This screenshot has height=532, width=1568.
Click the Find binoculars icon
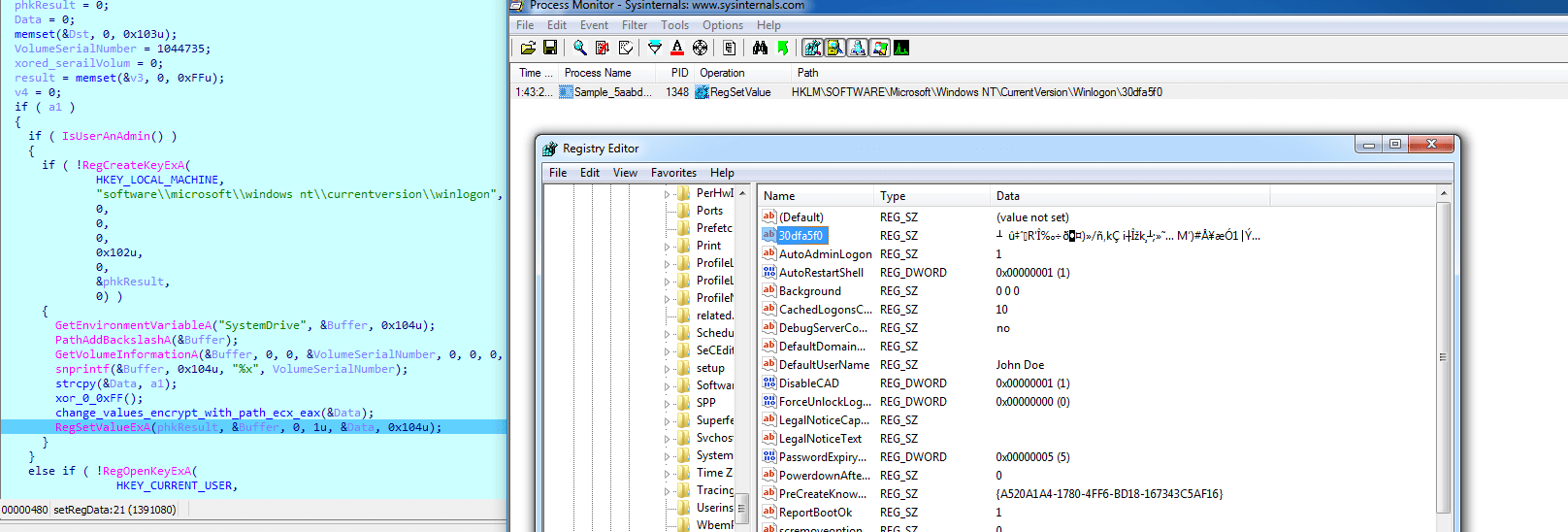click(x=760, y=48)
